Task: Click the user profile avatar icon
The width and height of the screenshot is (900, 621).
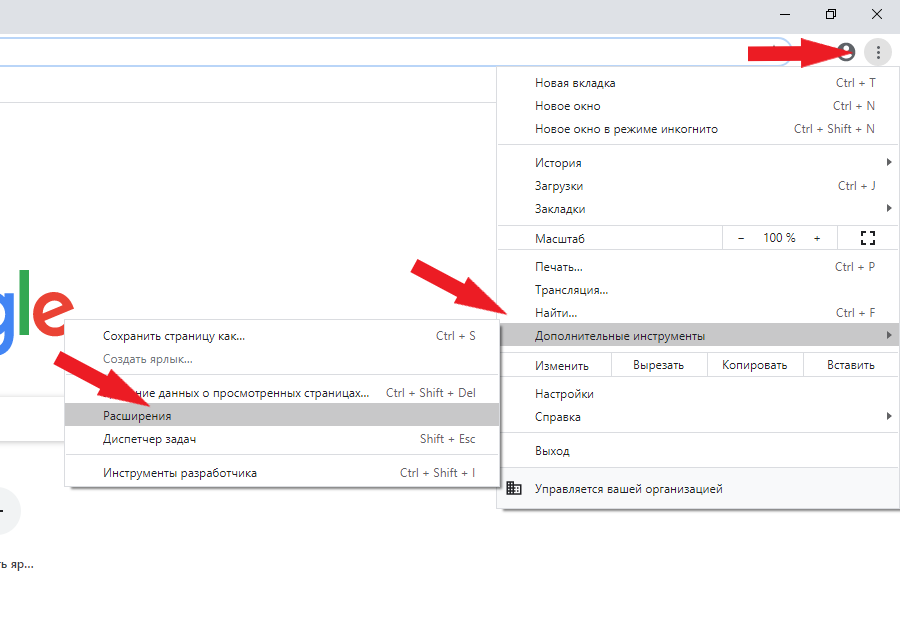Action: [846, 51]
